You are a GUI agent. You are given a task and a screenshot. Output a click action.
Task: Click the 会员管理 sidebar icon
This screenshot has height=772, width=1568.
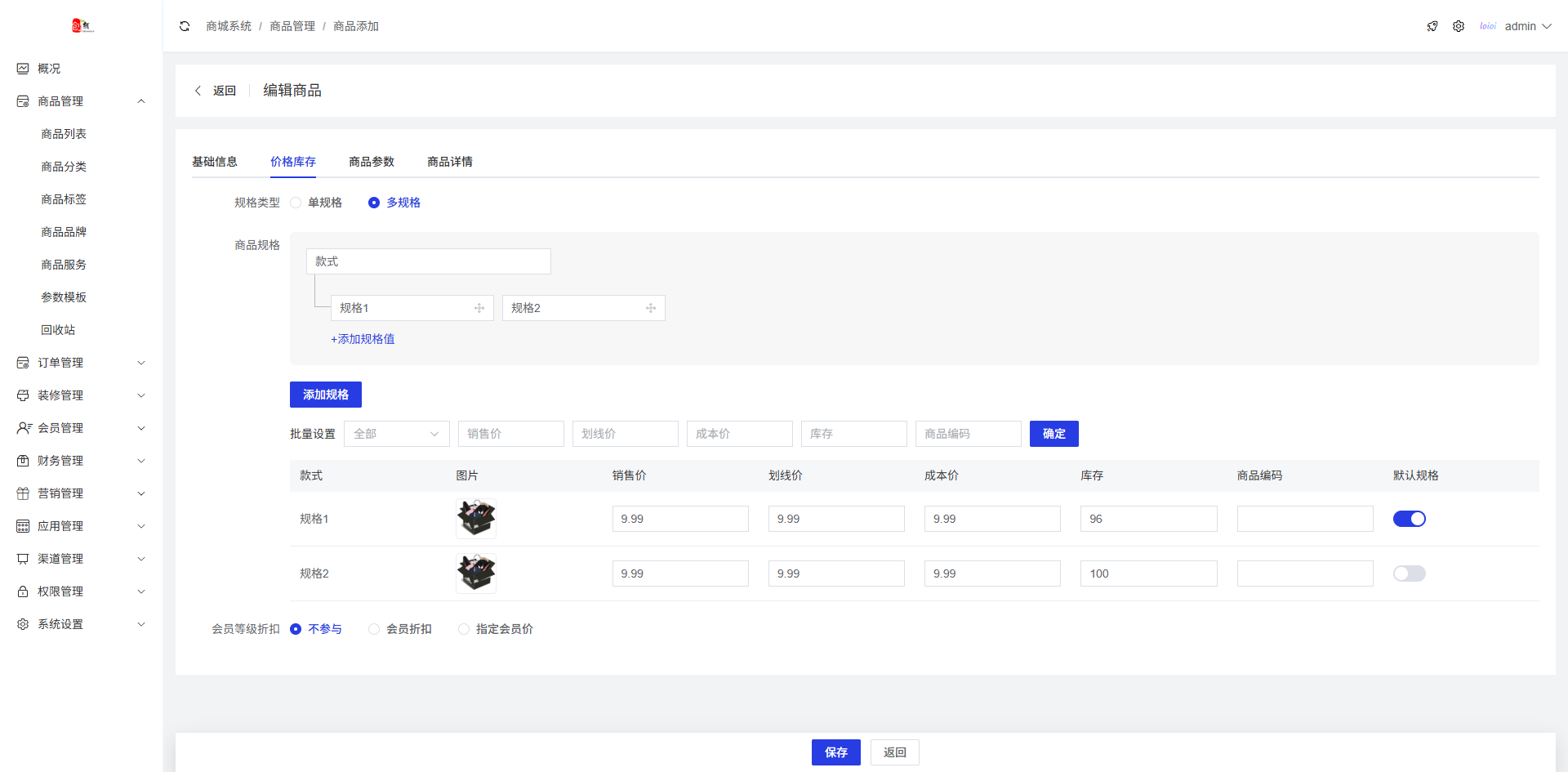click(24, 428)
